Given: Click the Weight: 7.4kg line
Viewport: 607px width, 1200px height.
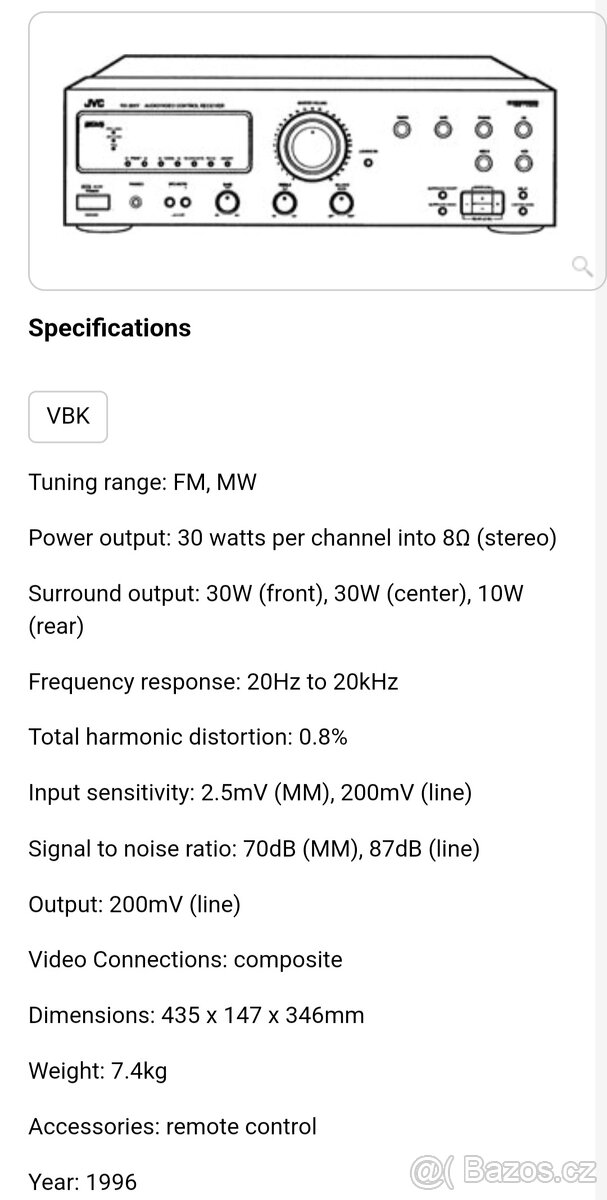Looking at the screenshot, I should coord(98,1071).
